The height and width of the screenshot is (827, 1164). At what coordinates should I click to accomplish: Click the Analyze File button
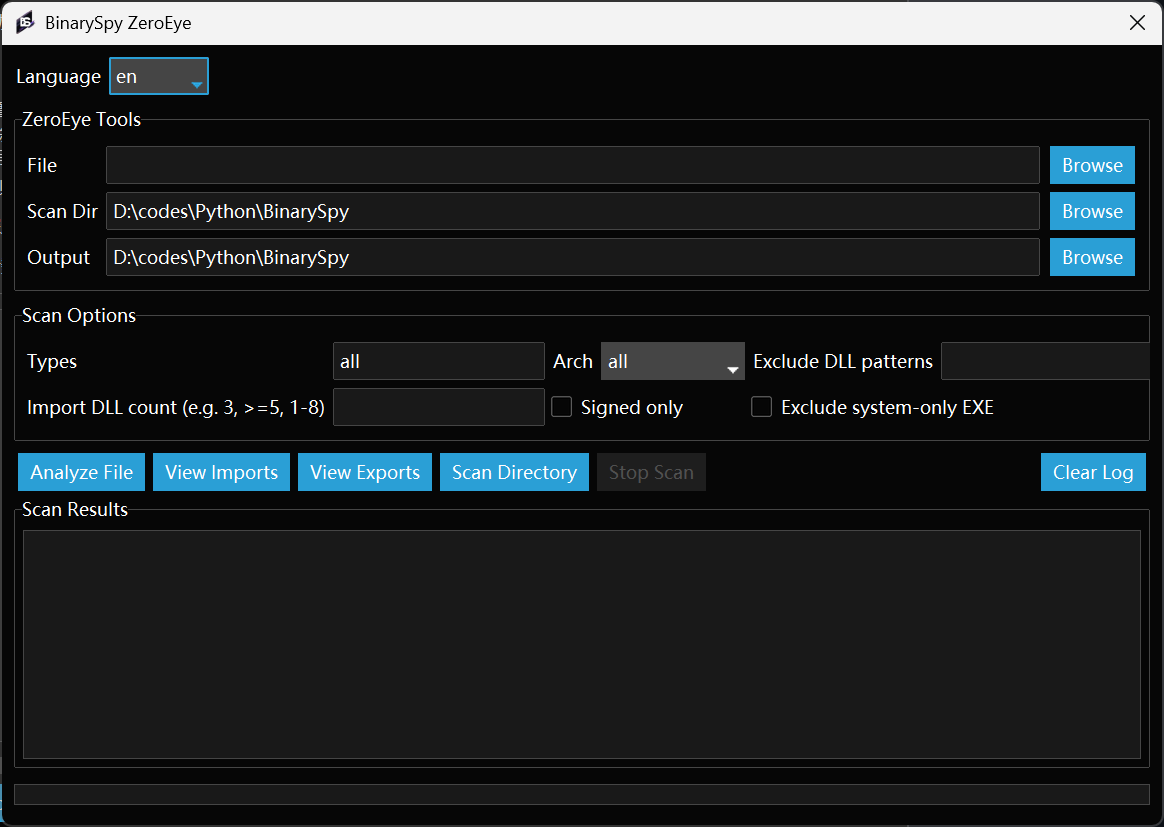(82, 472)
